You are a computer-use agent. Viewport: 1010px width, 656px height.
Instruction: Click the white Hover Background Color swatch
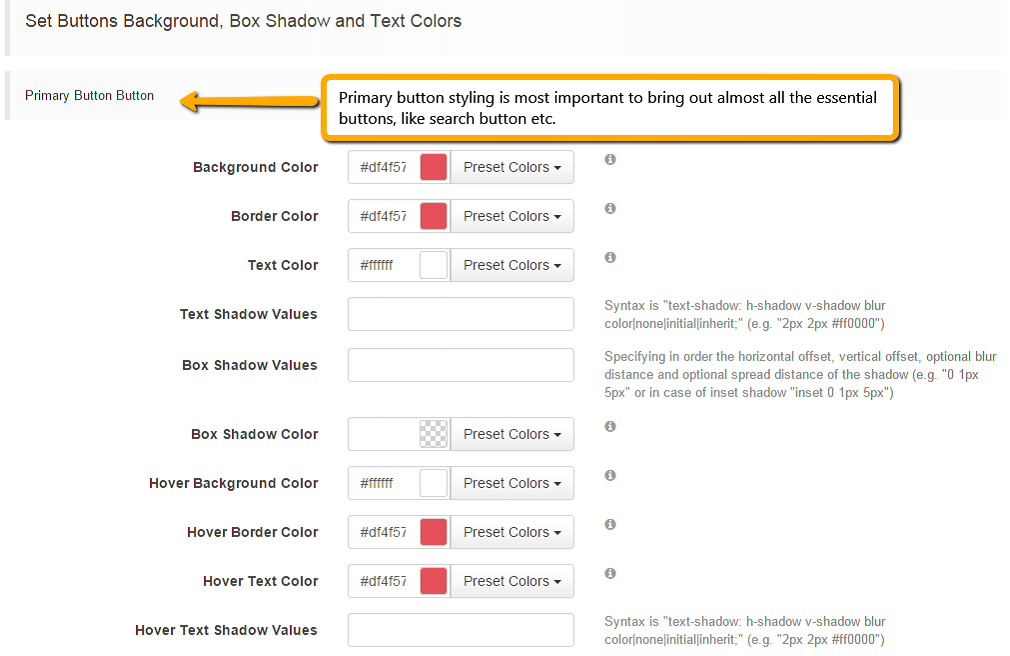pos(434,483)
